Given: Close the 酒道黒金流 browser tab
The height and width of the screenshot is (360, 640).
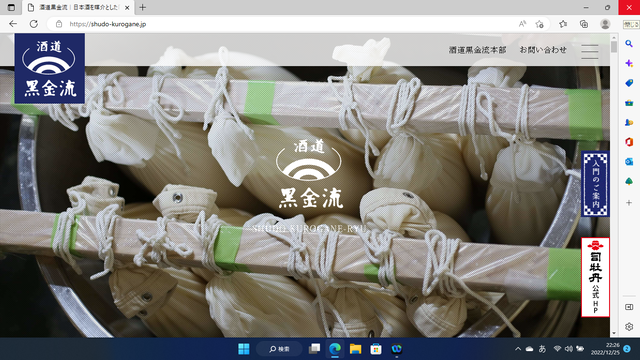Looking at the screenshot, I should 127,7.
